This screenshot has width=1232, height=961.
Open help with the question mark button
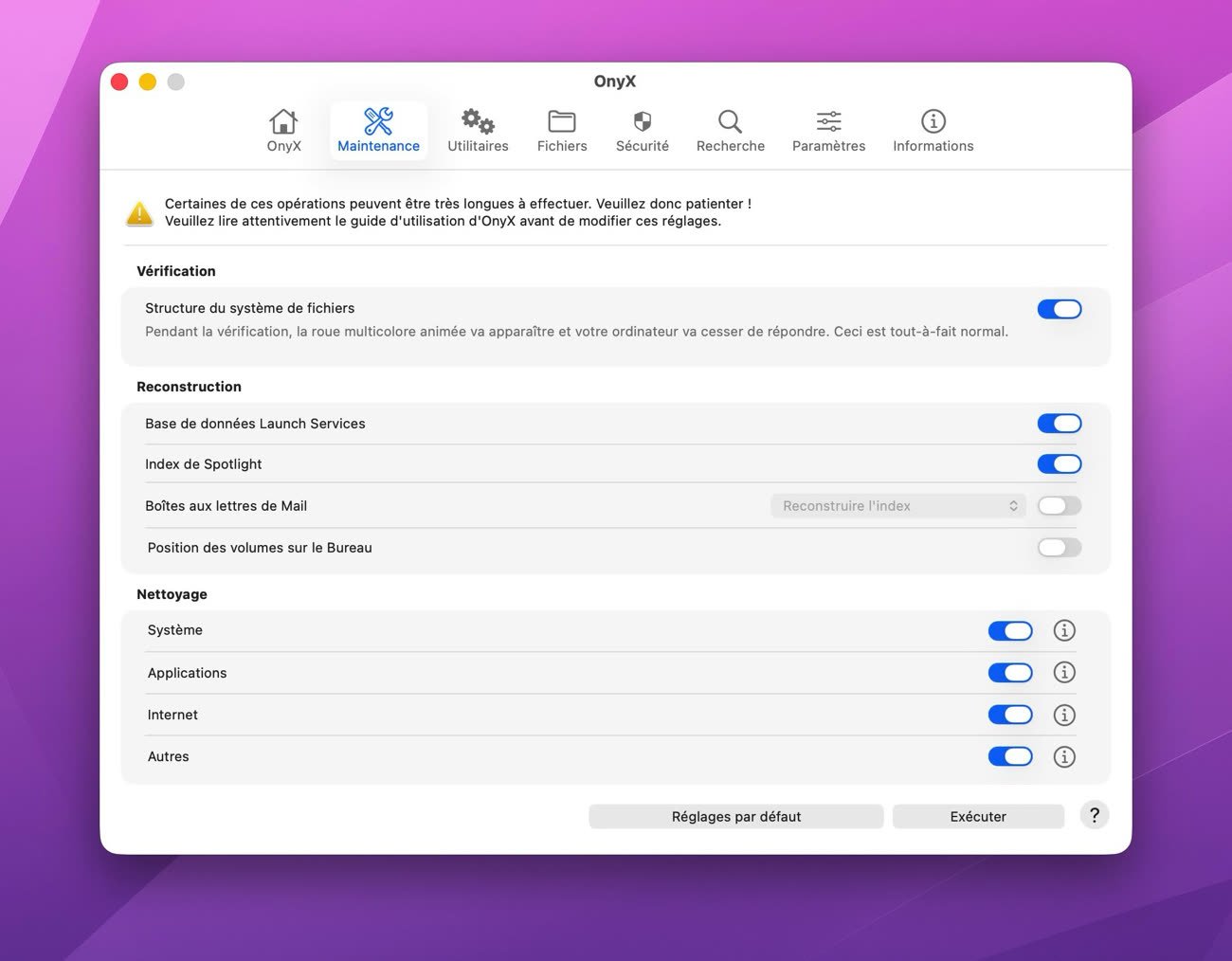click(x=1095, y=815)
